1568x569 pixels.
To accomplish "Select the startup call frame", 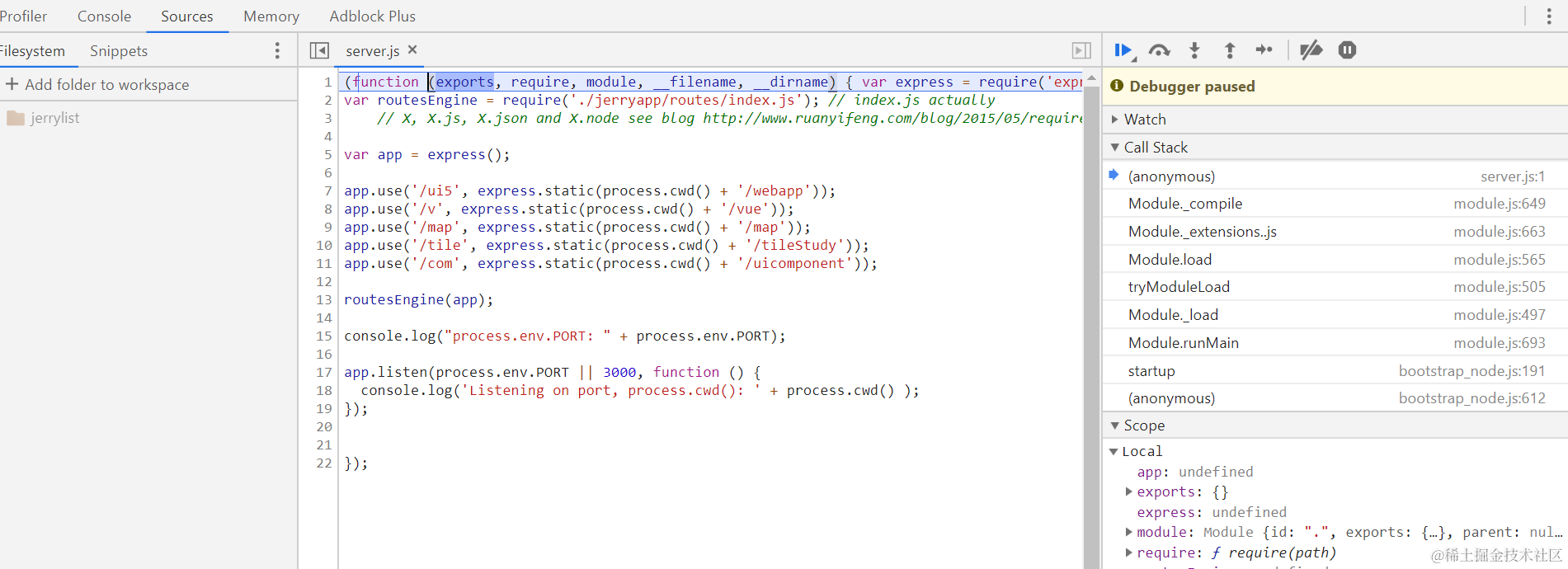I will (x=1335, y=371).
